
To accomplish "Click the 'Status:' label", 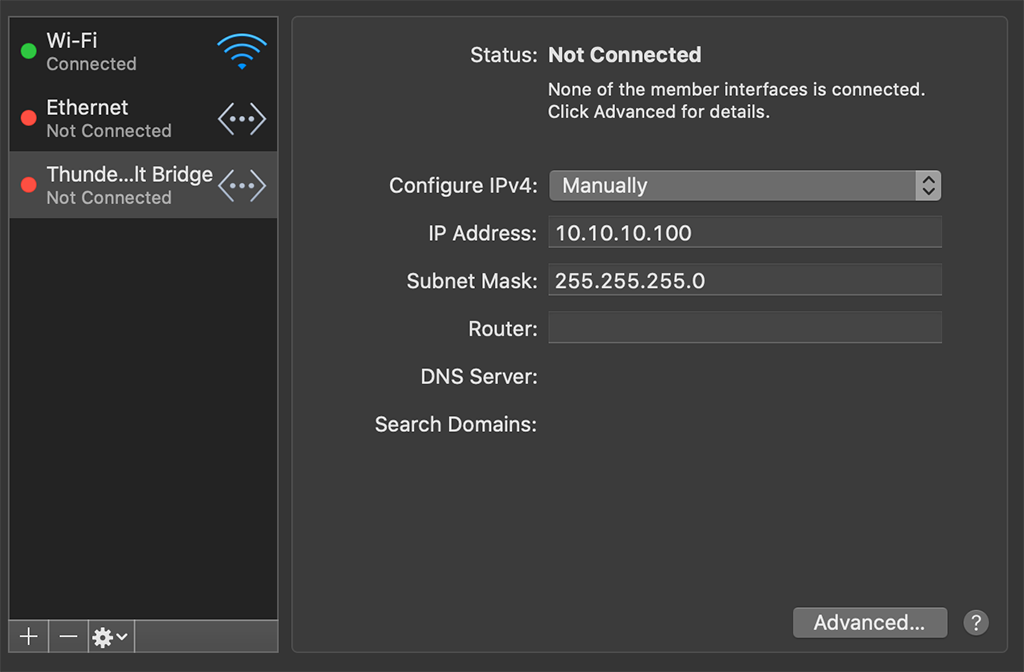I will (x=504, y=55).
